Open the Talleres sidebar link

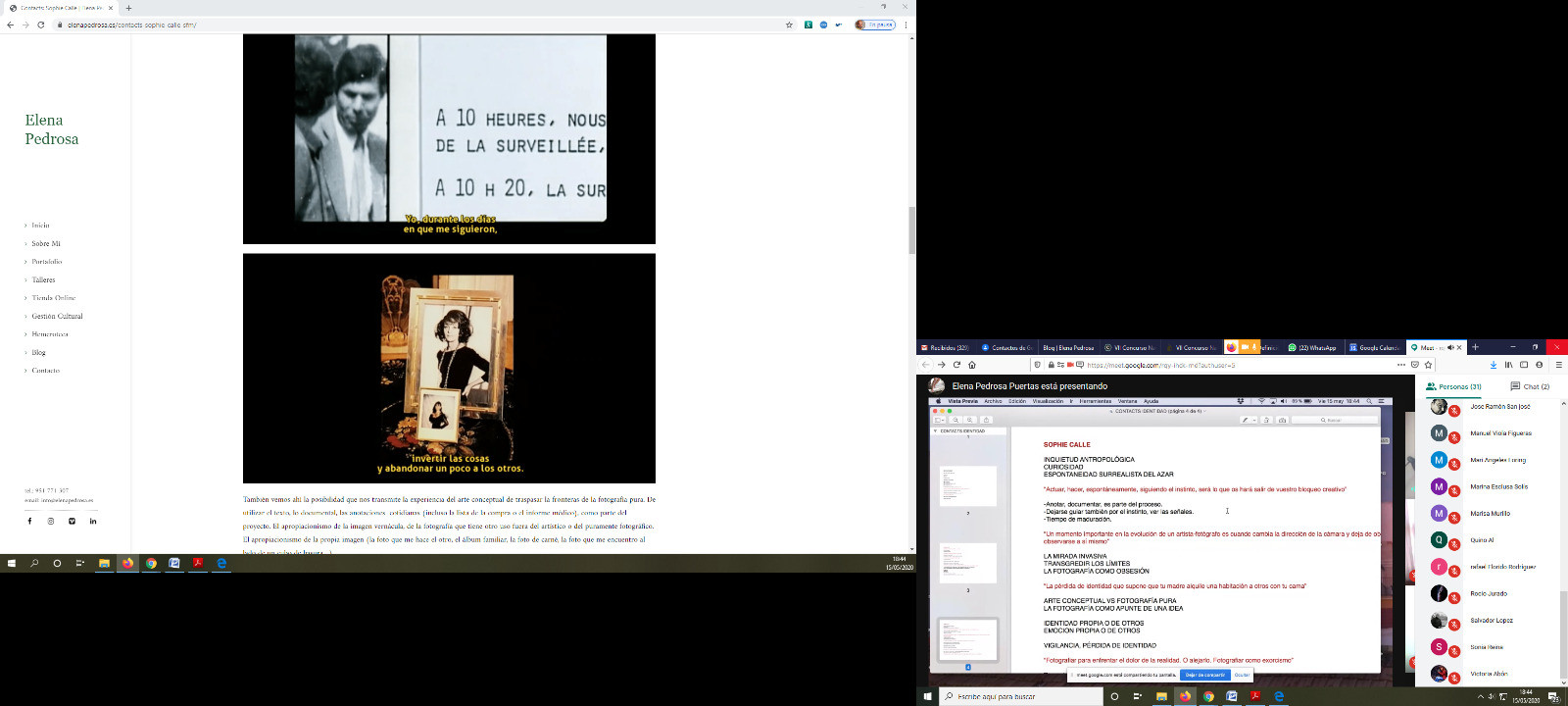43,279
